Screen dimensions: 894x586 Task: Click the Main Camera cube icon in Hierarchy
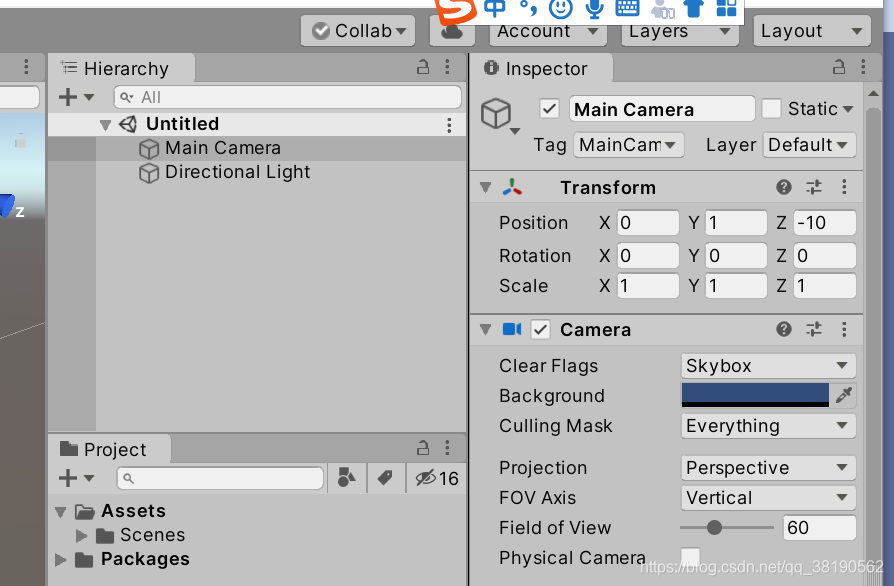(149, 149)
